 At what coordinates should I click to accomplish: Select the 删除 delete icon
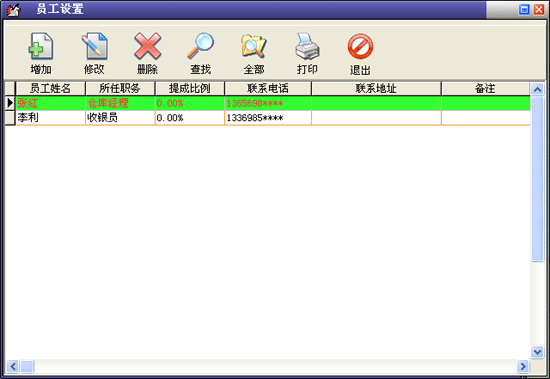click(147, 47)
